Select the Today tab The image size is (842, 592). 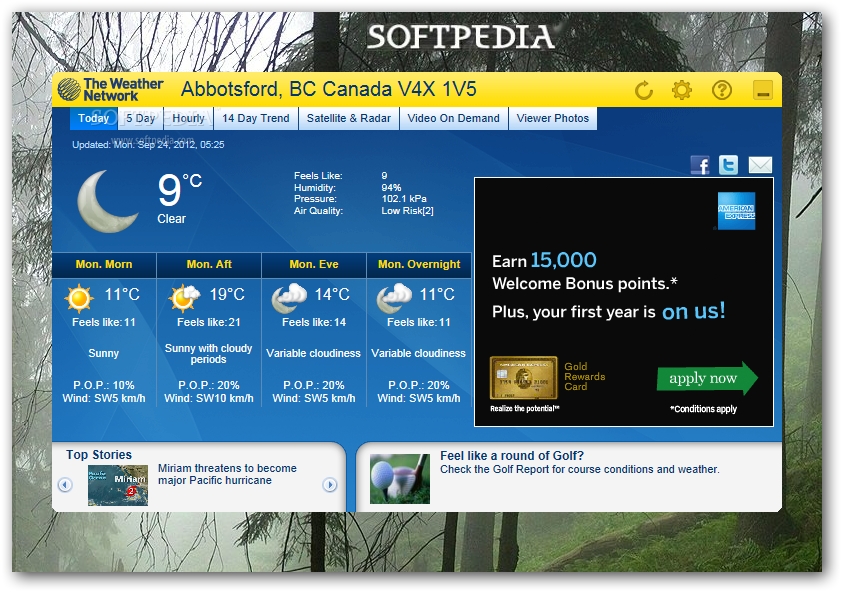tap(93, 118)
